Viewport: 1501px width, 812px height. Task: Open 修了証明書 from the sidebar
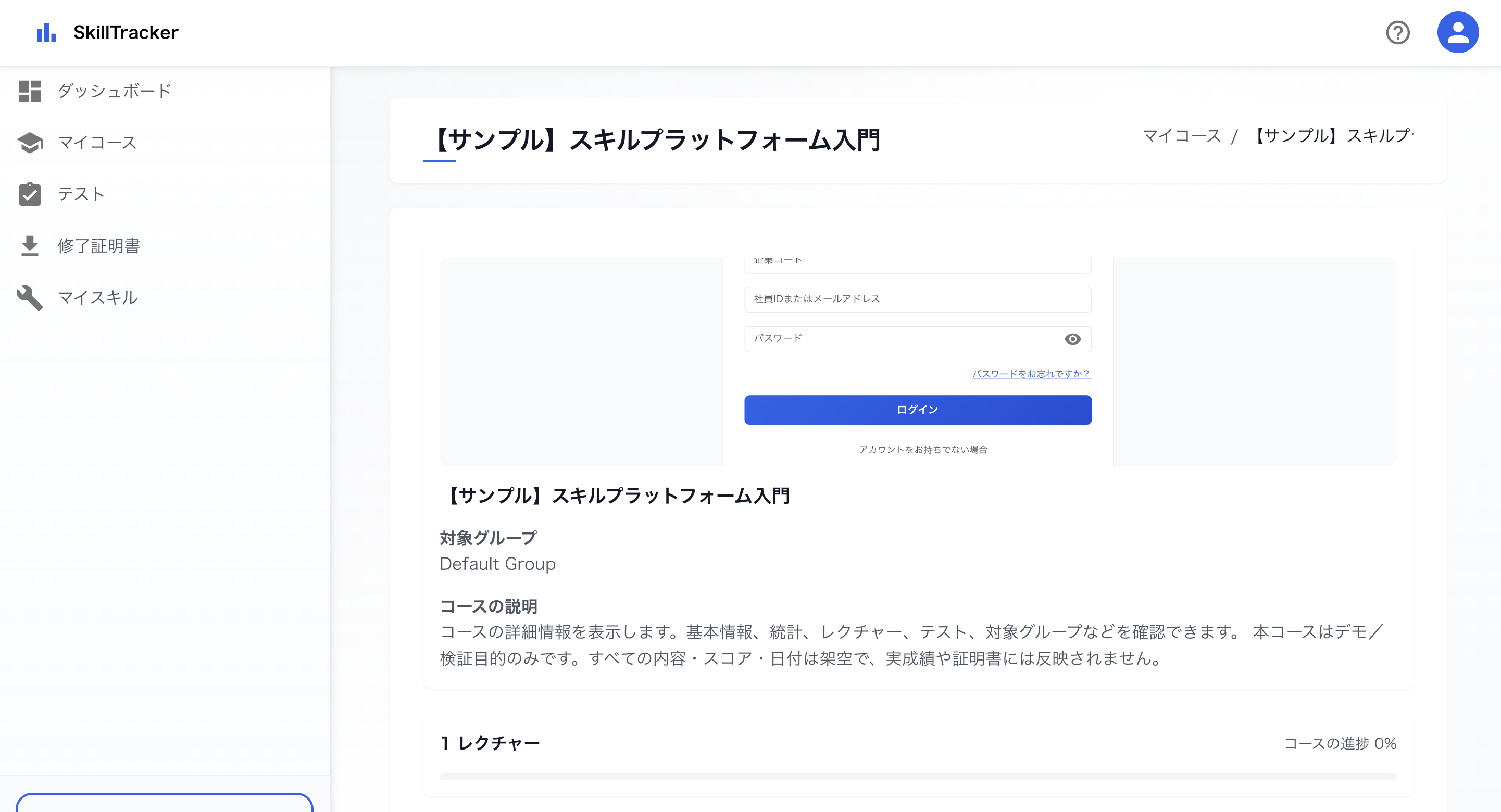tap(100, 245)
